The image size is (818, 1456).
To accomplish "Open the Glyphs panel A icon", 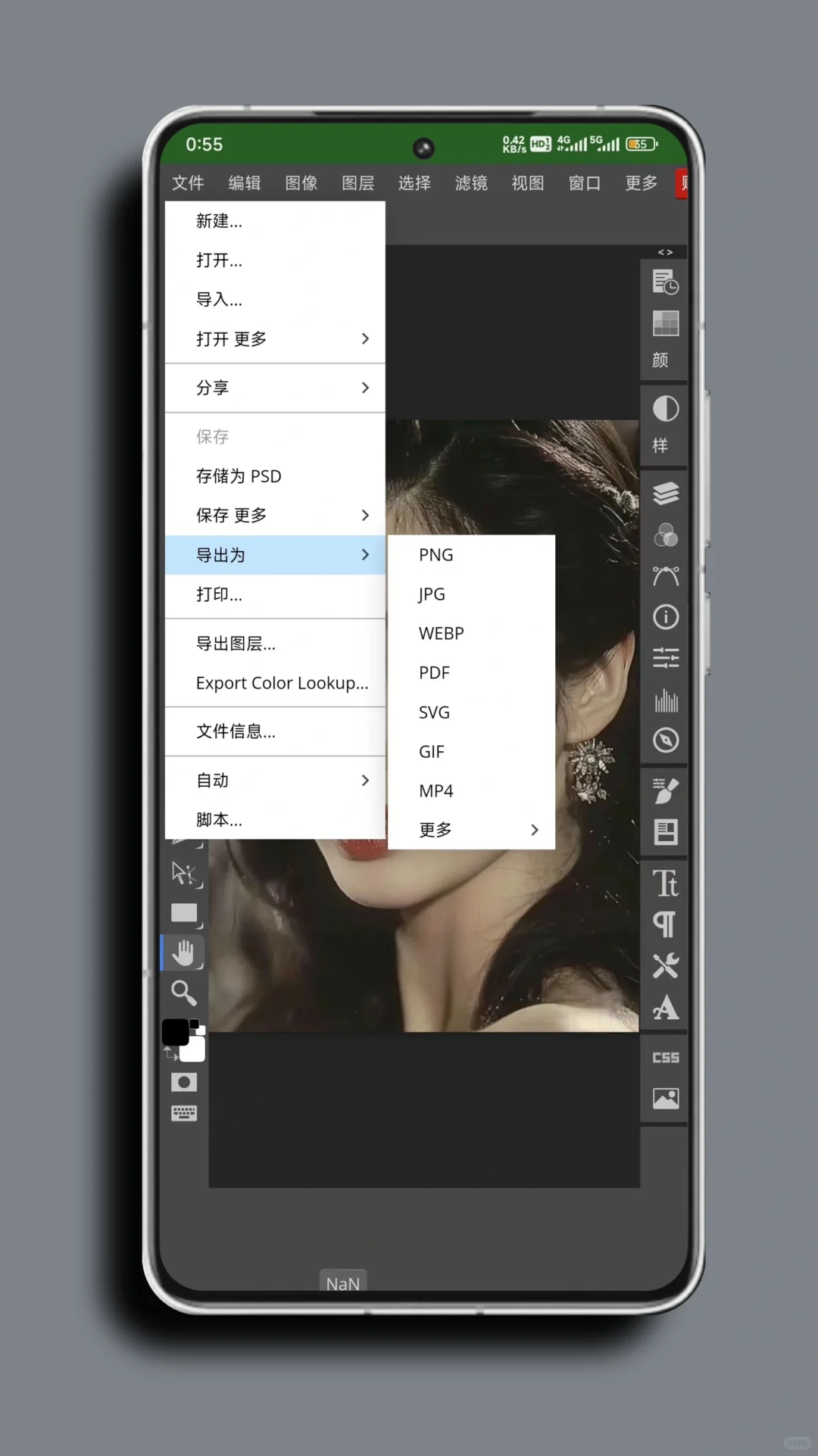I will click(x=665, y=1008).
